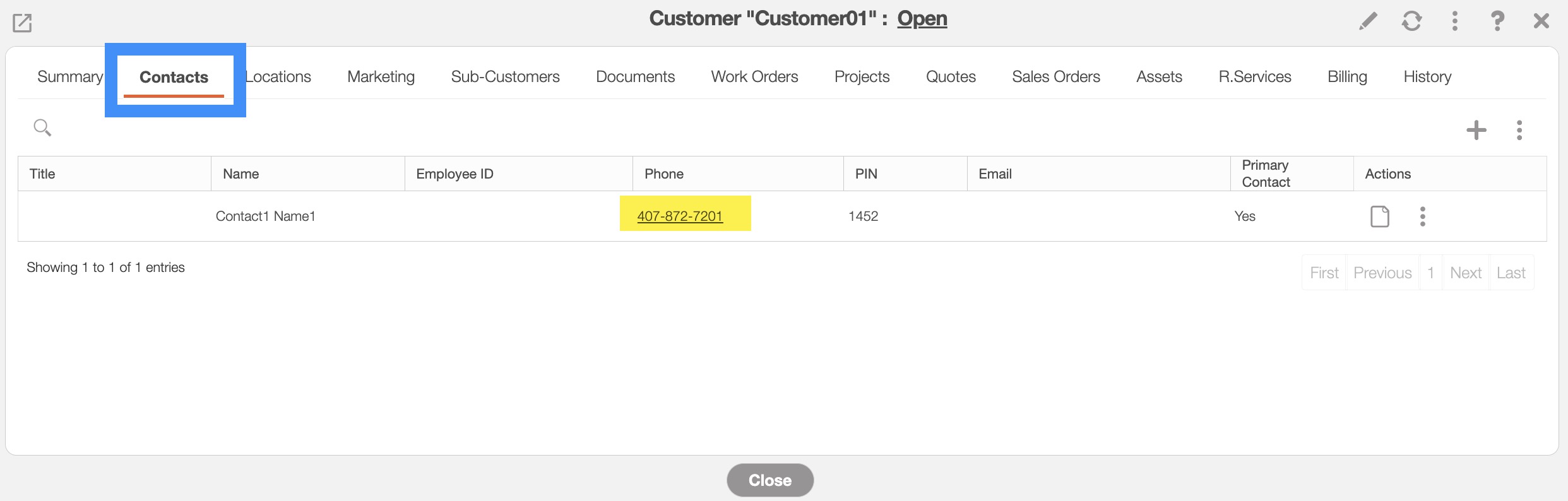The width and height of the screenshot is (1568, 501).
Task: Open Contact1 Name1 row actions menu
Action: click(x=1422, y=216)
